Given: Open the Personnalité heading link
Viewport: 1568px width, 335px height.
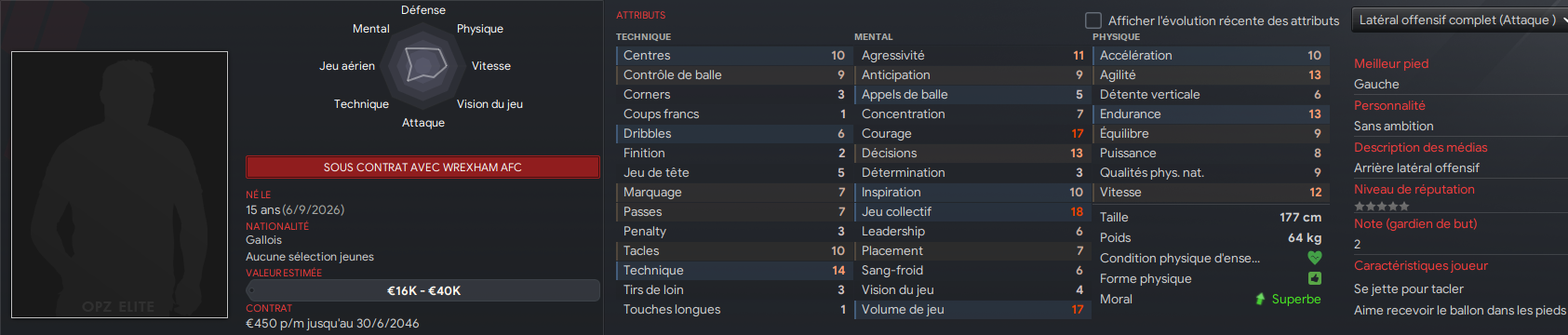Looking at the screenshot, I should click(x=1389, y=105).
